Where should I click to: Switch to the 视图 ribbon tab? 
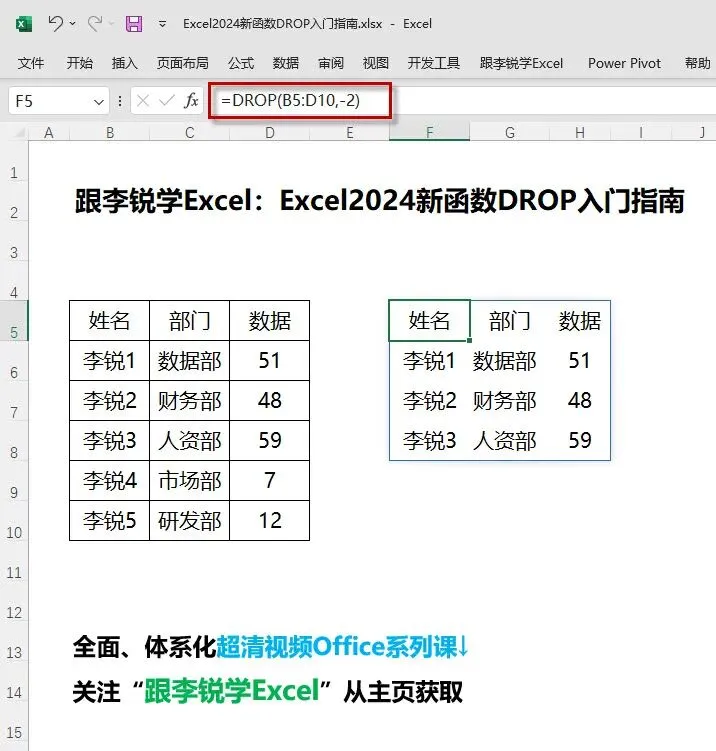pos(375,63)
